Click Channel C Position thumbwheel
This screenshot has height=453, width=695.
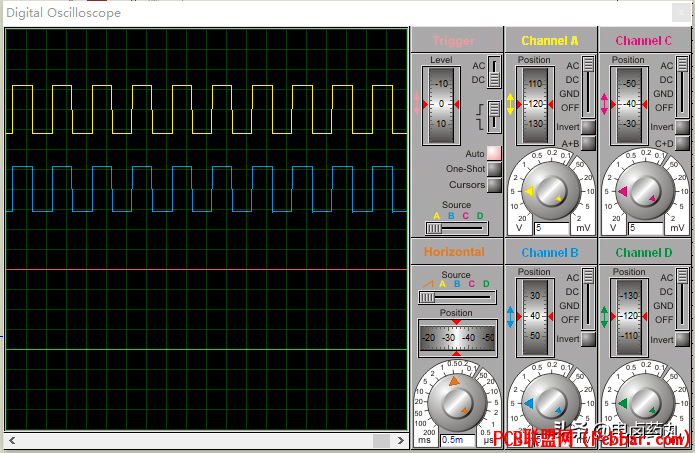point(629,105)
